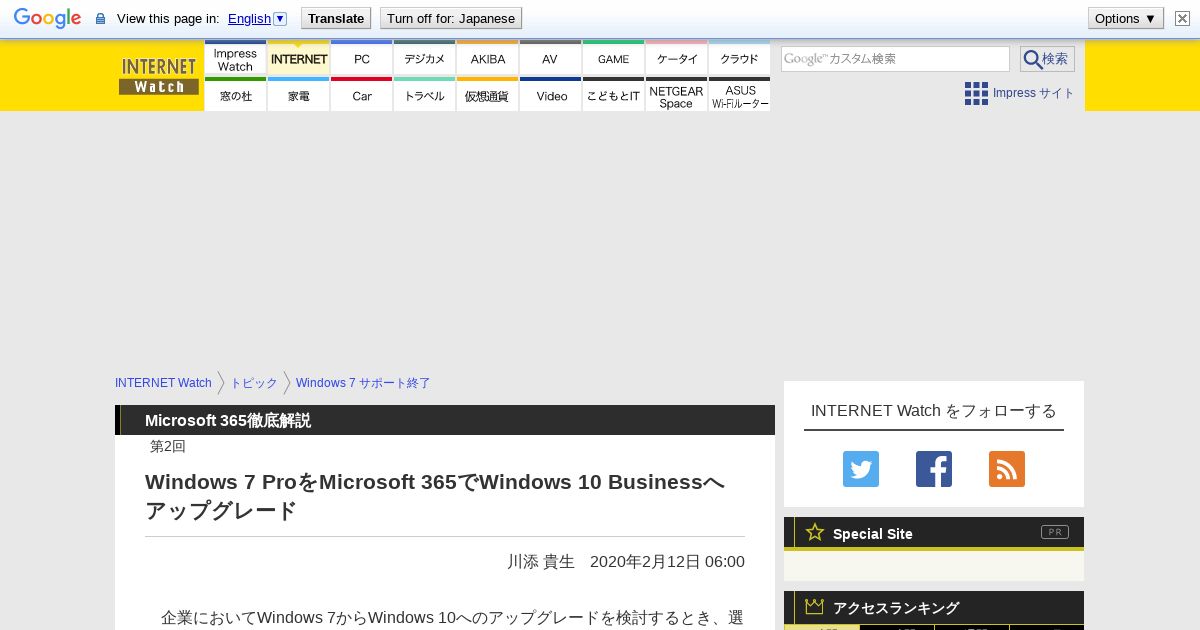Open the Video nav tab
The width and height of the screenshot is (1200, 630).
coord(550,95)
